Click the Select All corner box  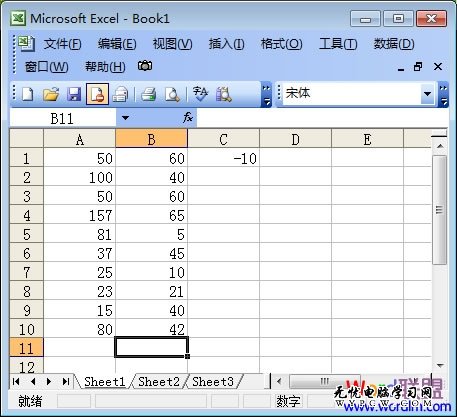click(x=27, y=139)
